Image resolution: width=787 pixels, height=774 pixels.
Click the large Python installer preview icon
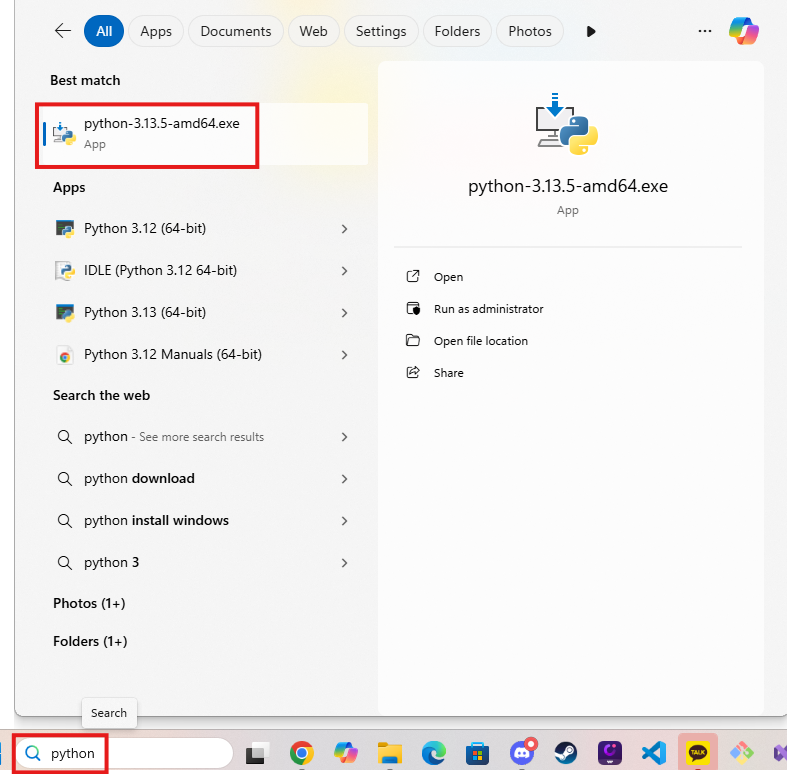coord(567,124)
